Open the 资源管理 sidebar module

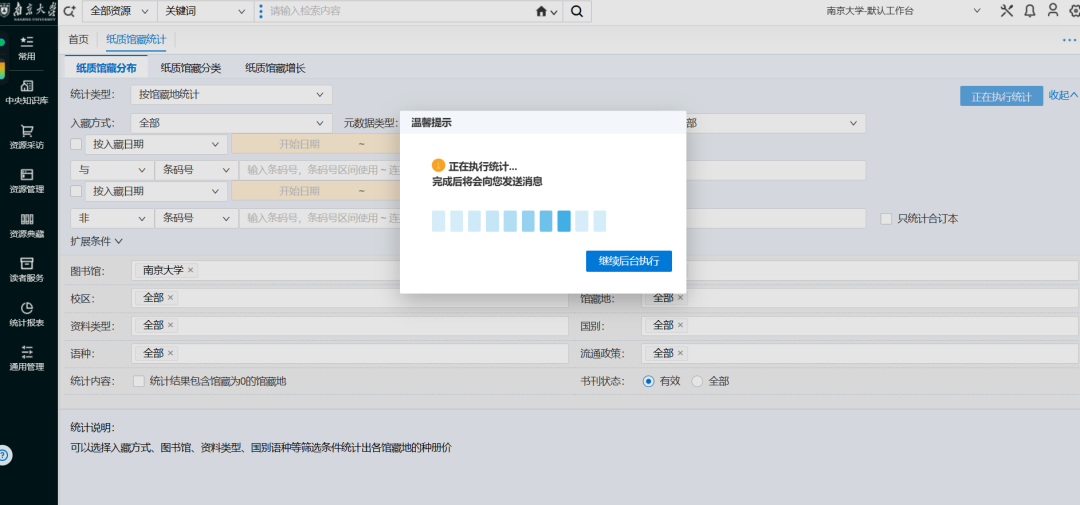coord(27,181)
